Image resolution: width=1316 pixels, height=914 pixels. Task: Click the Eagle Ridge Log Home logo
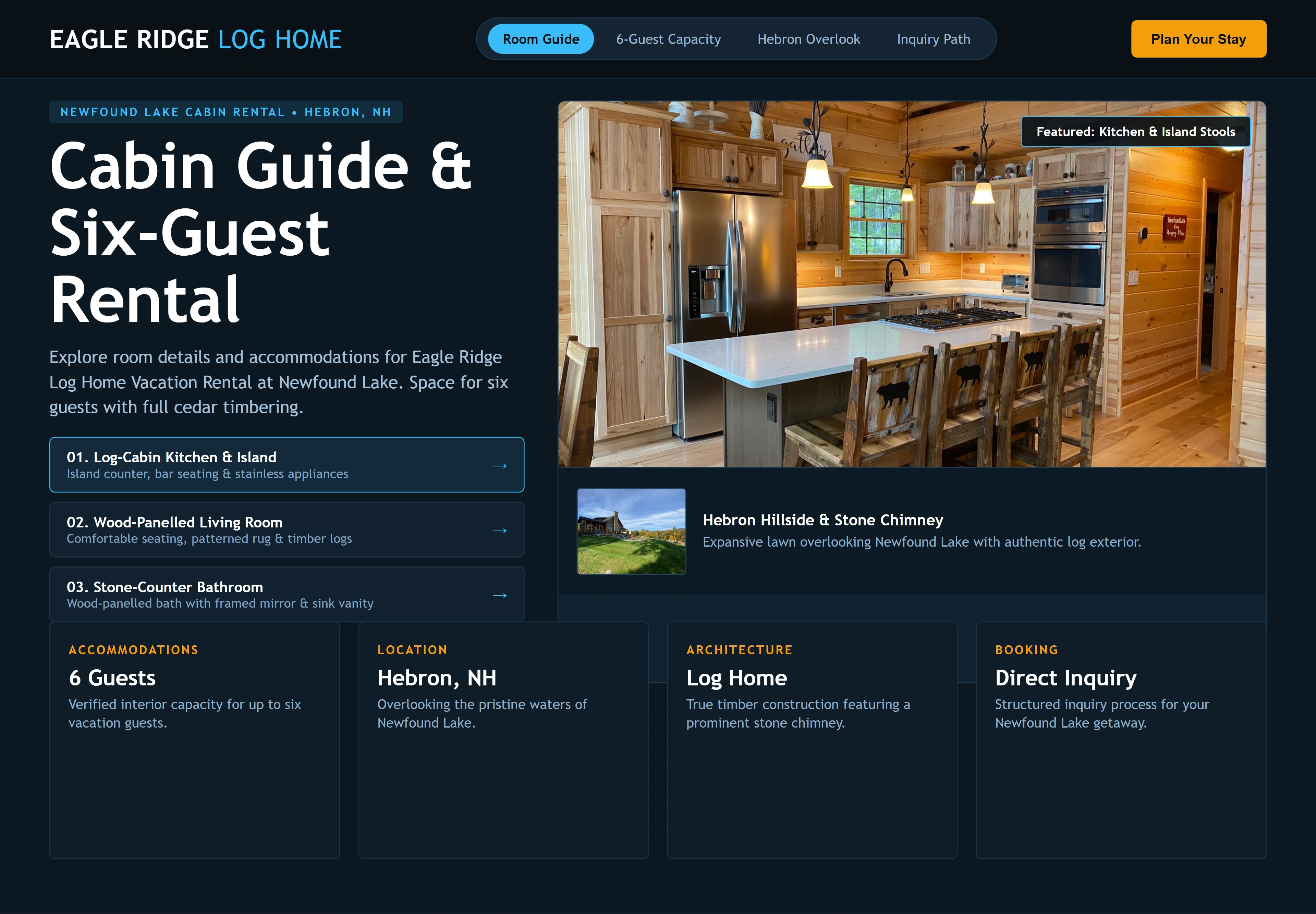[x=195, y=39]
